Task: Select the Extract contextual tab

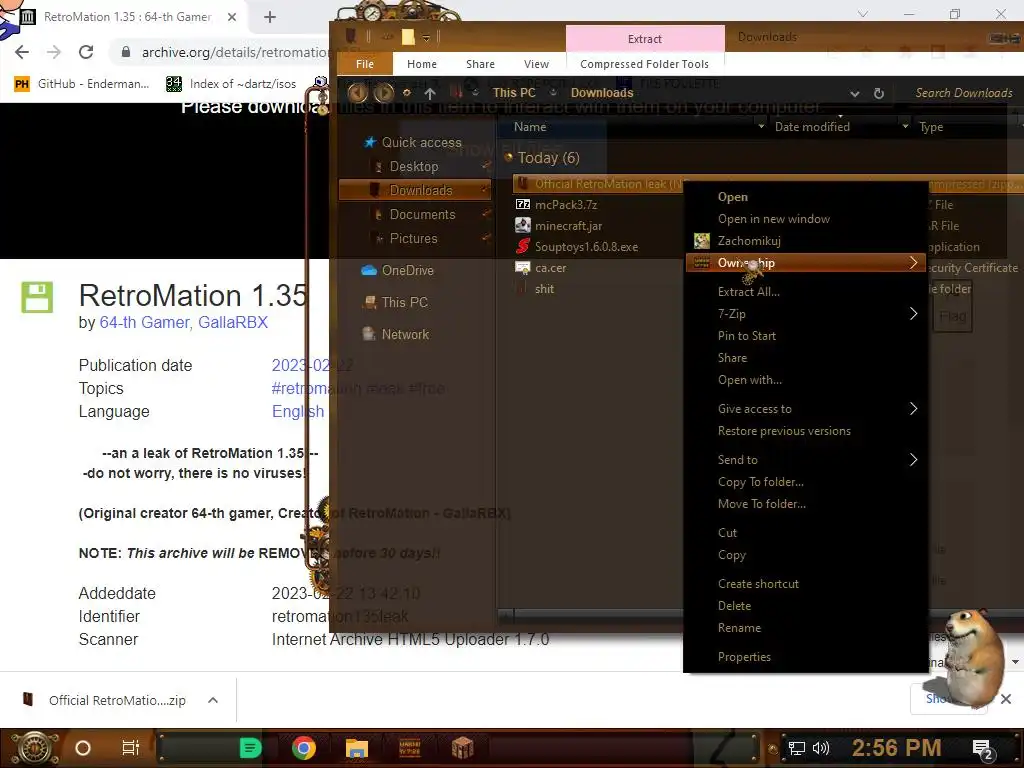Action: click(x=645, y=39)
